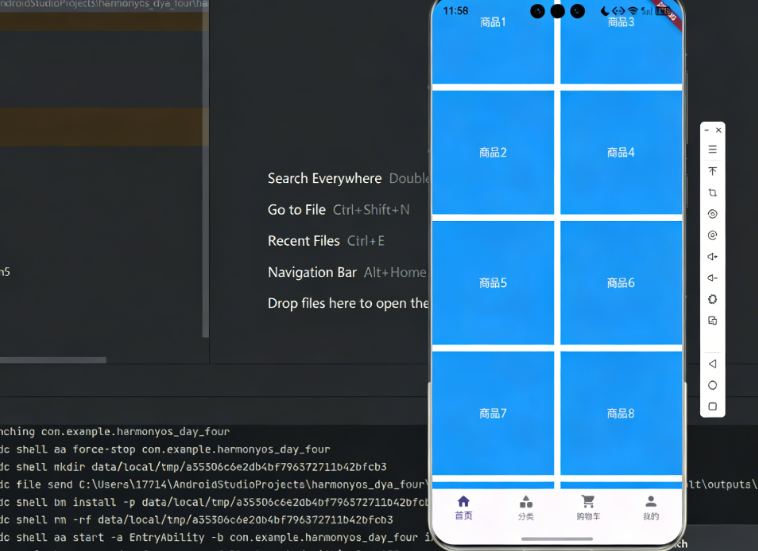This screenshot has width=758, height=551.
Task: Click the vertical scrollbar of left panel
Action: pyautogui.click(x=205, y=169)
